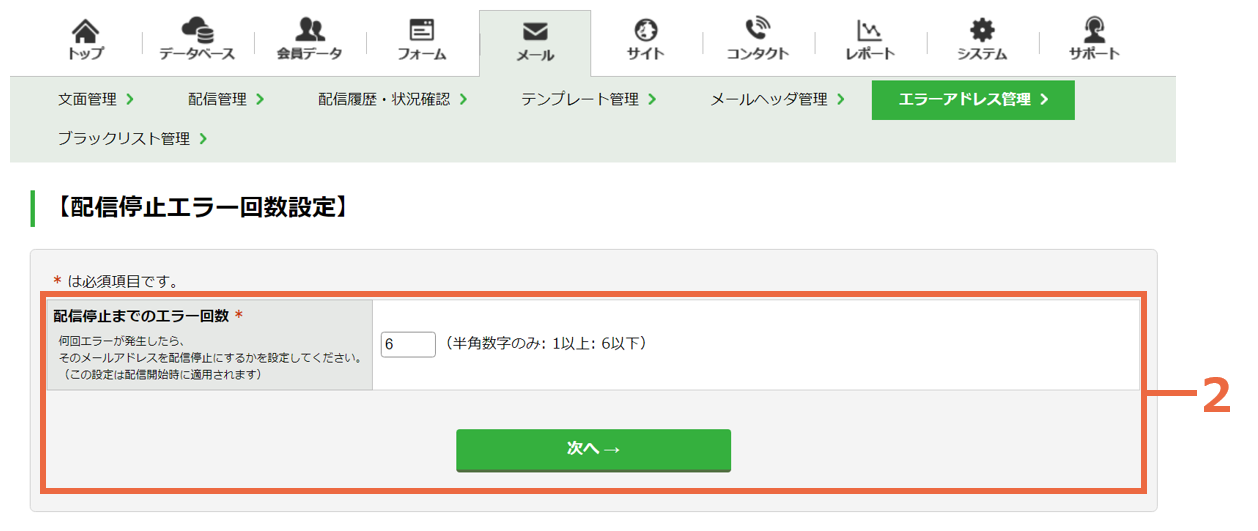Open テンプレート管理 submenu
Image resolution: width=1258 pixels, height=531 pixels.
(x=589, y=99)
